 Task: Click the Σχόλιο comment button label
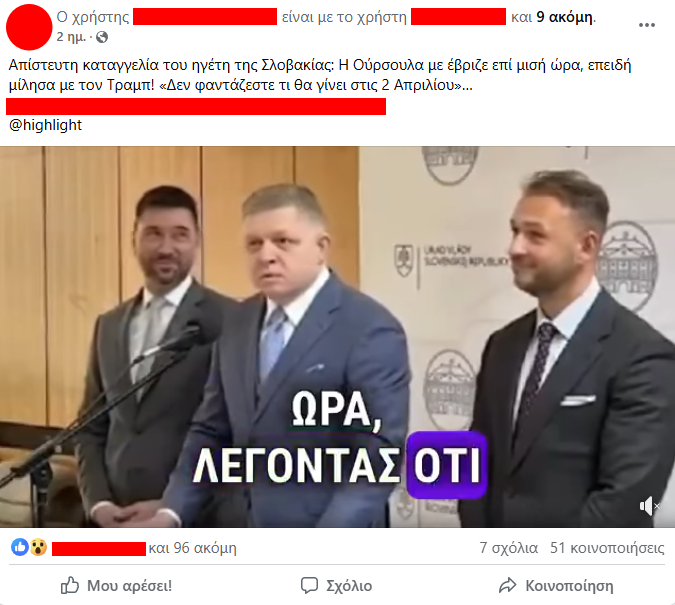[x=349, y=586]
